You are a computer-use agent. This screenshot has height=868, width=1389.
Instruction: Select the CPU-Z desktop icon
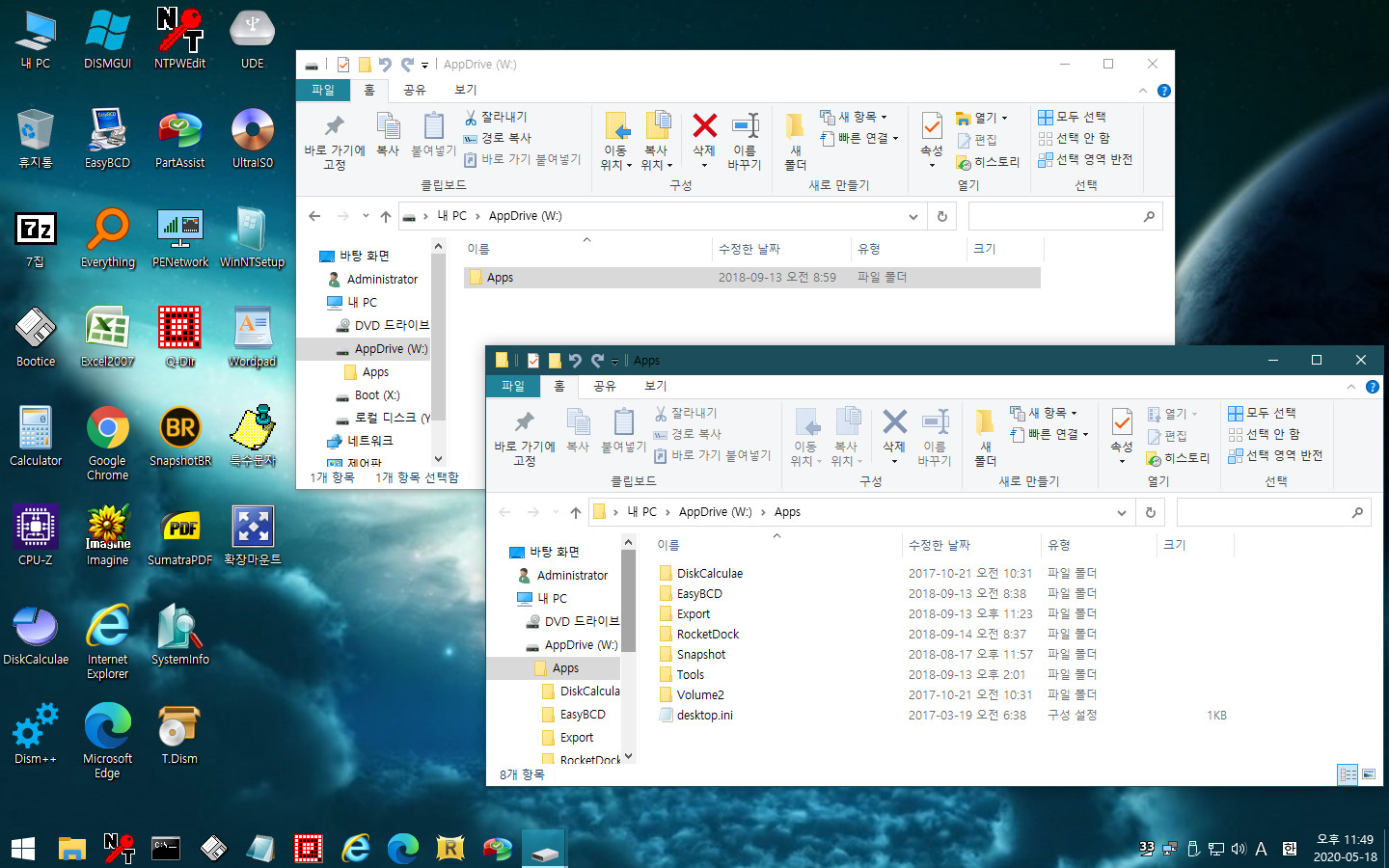coord(36,535)
